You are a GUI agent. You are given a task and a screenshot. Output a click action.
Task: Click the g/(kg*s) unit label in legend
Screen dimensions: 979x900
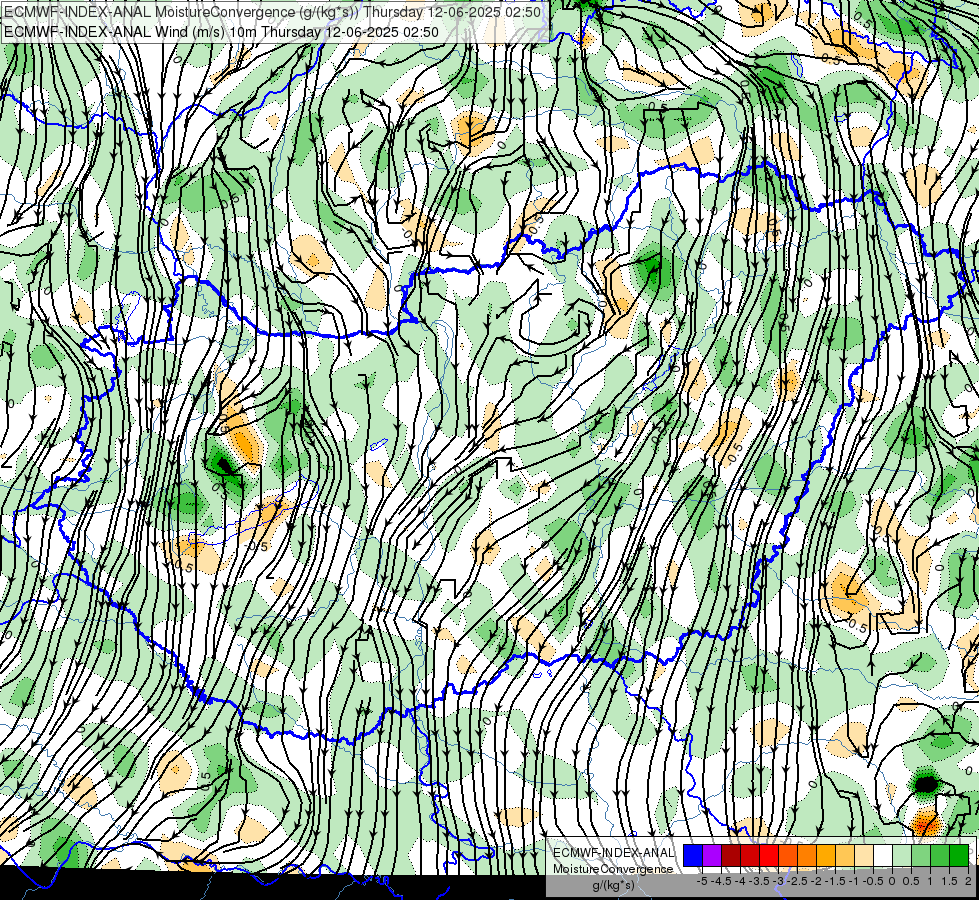pyautogui.click(x=613, y=886)
